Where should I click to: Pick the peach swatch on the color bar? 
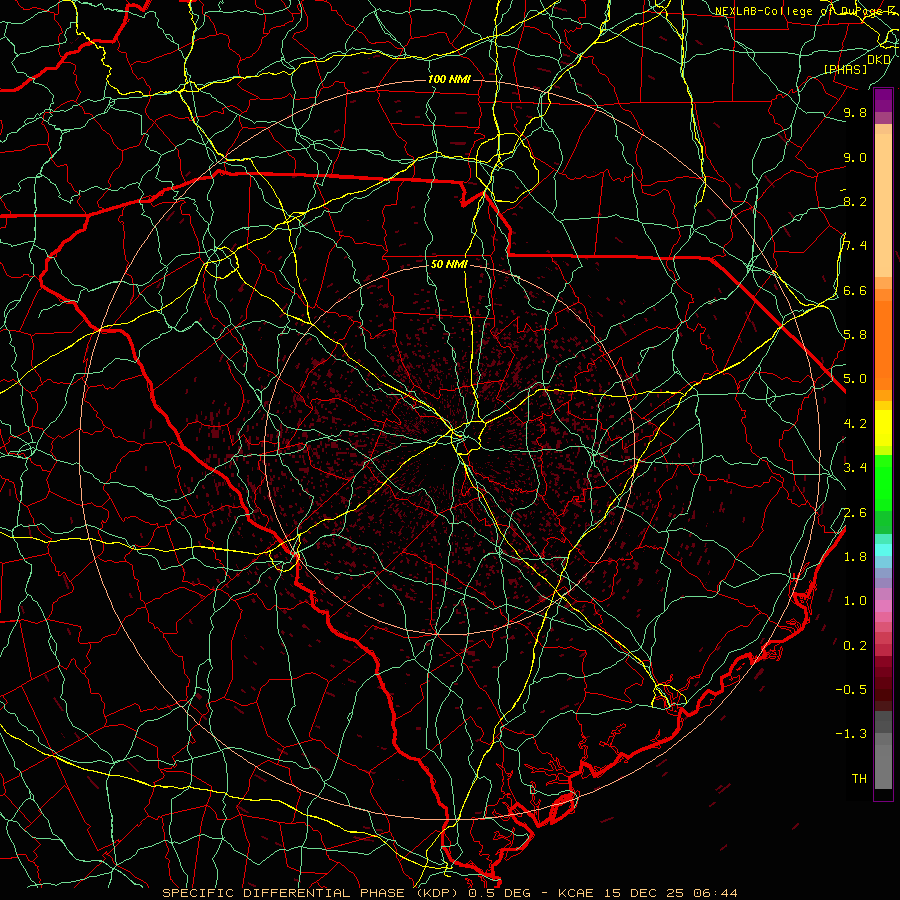click(883, 207)
